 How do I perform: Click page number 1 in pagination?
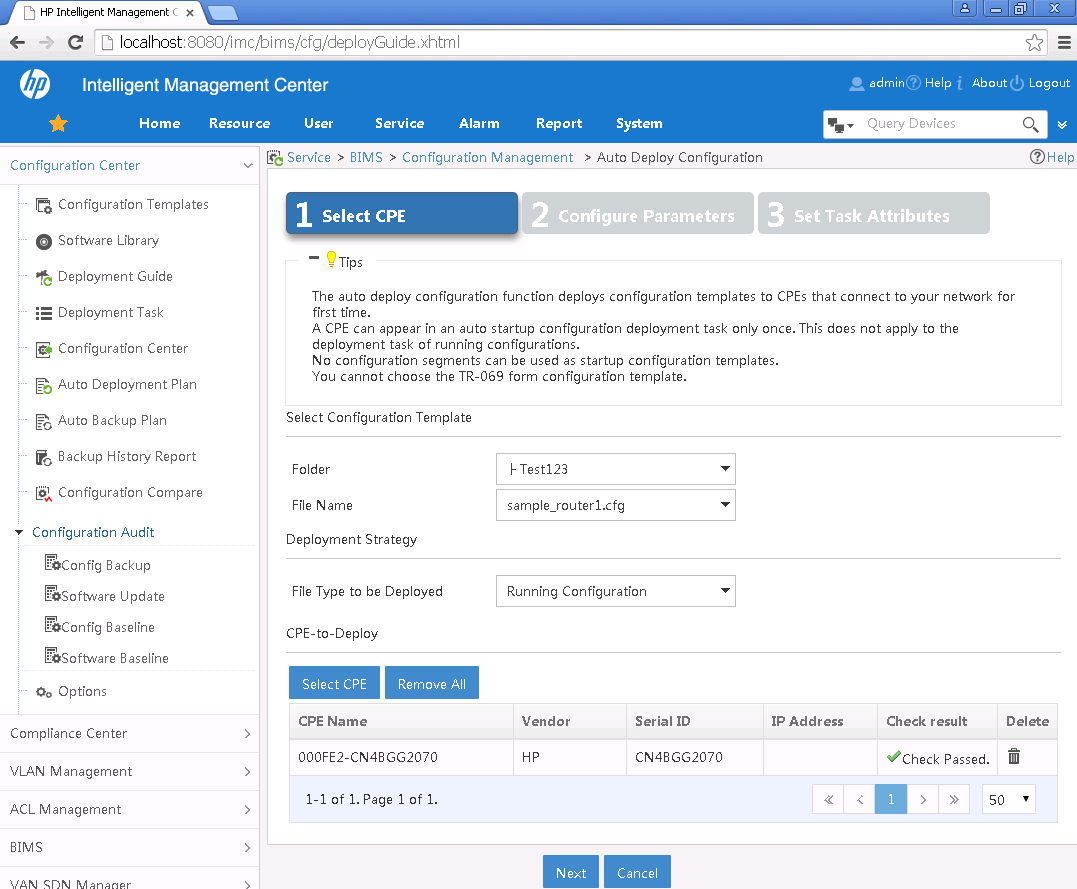891,799
